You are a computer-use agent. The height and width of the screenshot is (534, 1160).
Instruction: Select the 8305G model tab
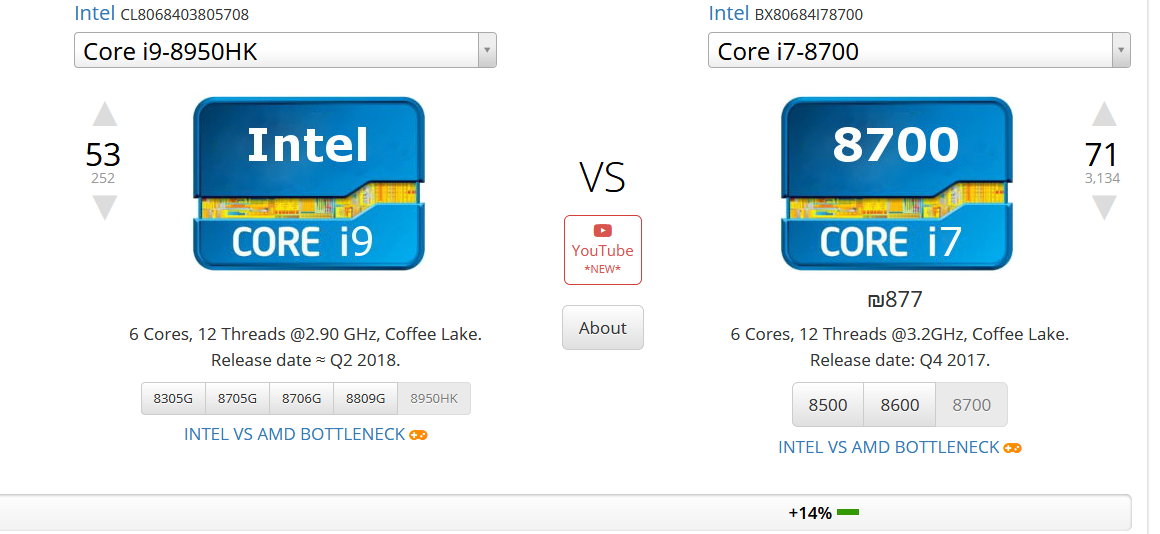173,399
